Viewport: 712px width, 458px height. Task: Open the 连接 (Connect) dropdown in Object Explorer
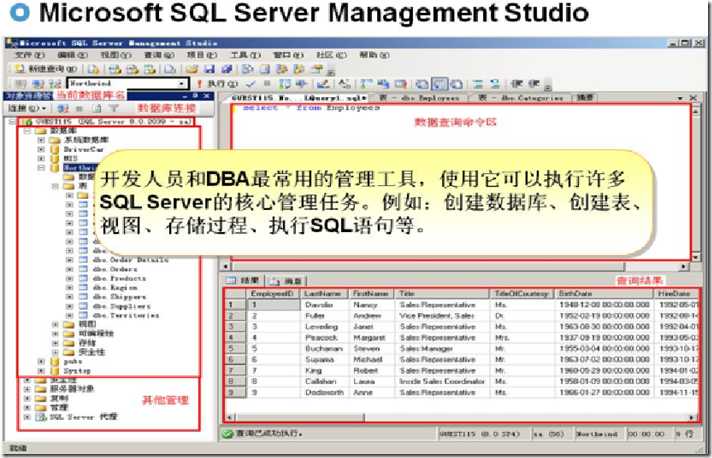27,108
